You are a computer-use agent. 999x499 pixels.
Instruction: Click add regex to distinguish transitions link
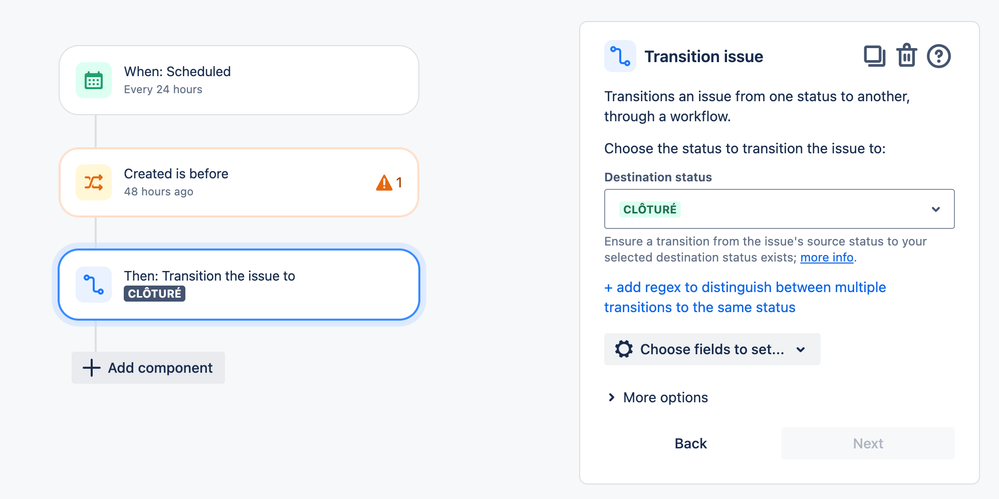(745, 297)
